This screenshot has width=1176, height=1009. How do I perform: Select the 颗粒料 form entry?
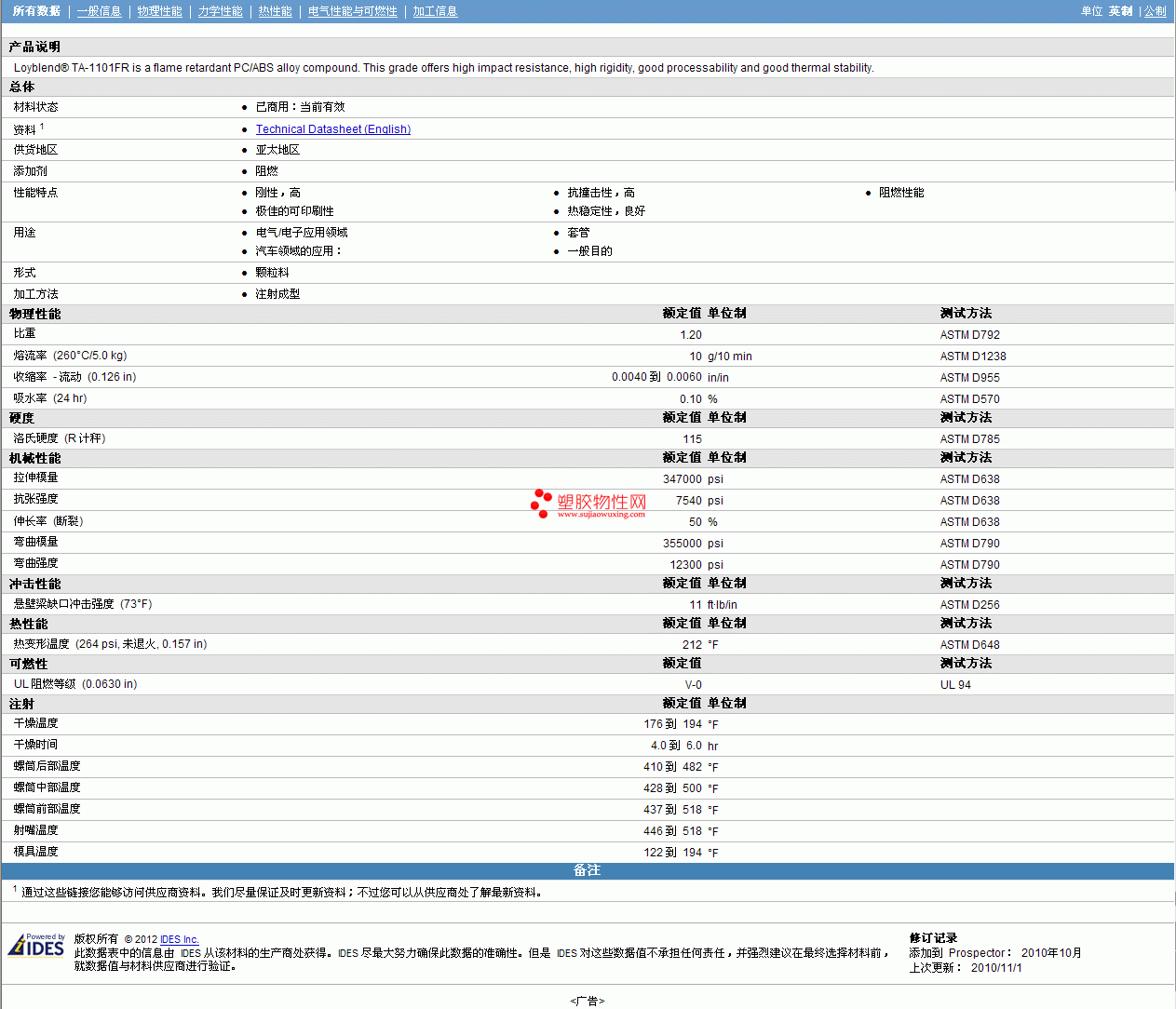coord(272,273)
